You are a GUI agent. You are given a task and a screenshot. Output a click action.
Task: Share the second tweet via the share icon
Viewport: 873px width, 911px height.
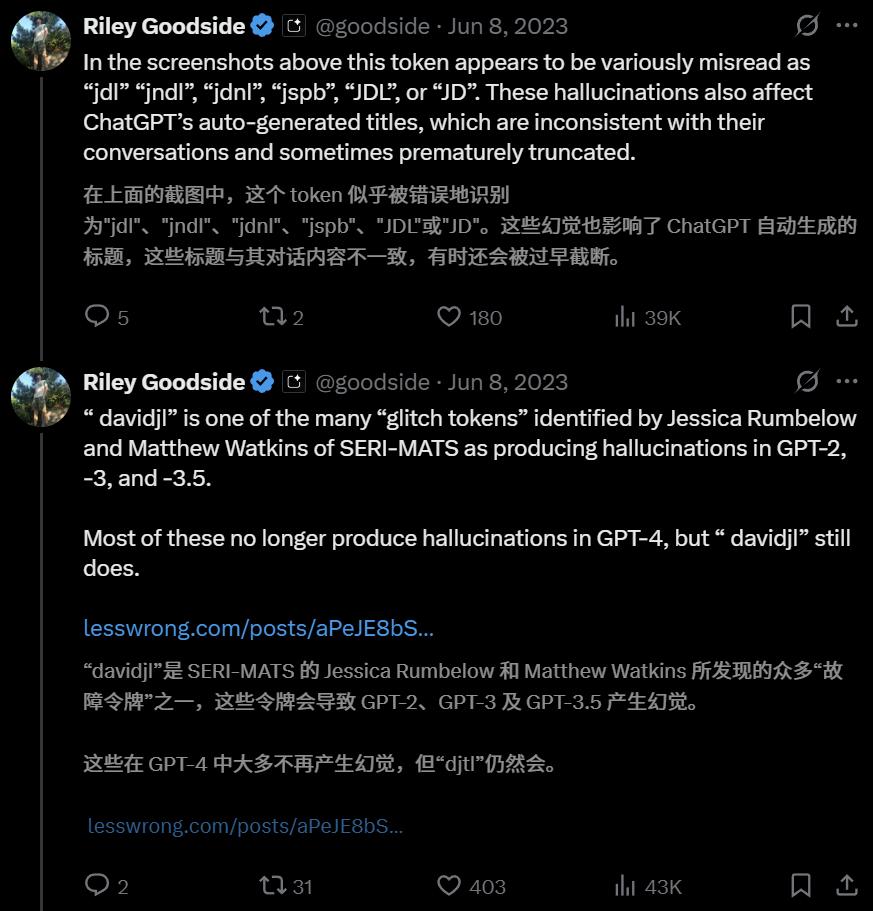pyautogui.click(x=845, y=886)
